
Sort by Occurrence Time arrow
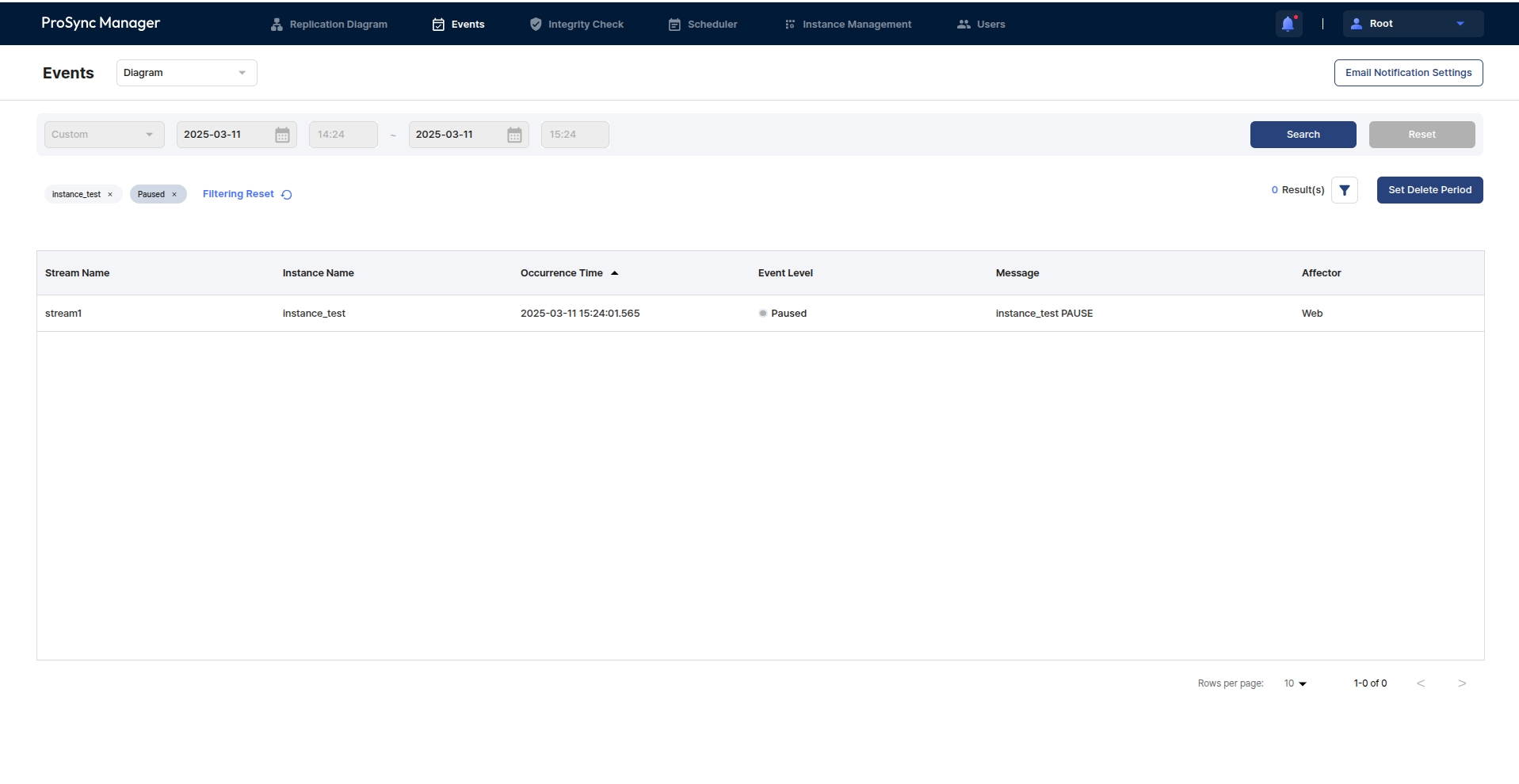[x=614, y=273]
